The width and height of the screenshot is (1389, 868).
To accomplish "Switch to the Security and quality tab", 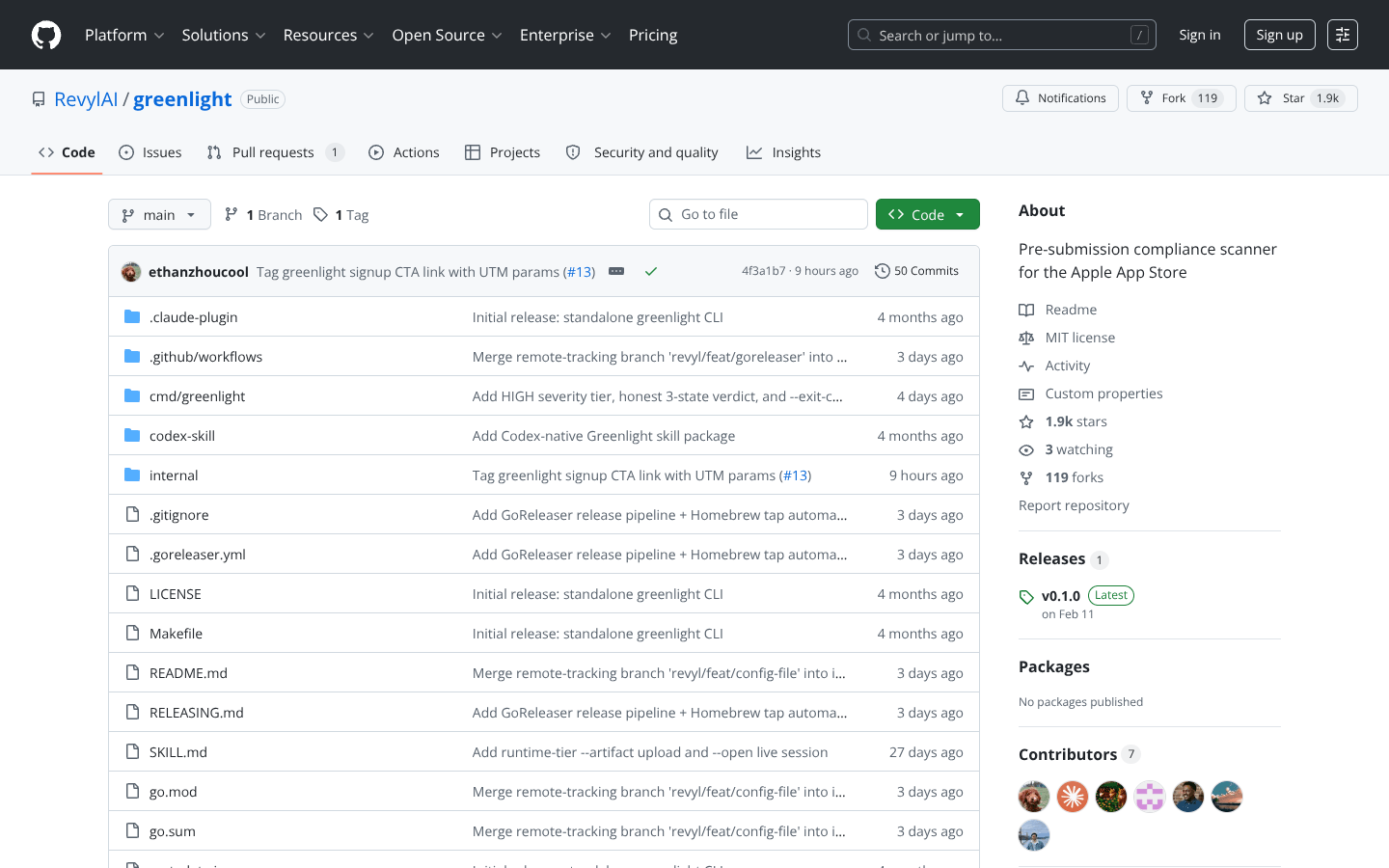I will (x=641, y=152).
